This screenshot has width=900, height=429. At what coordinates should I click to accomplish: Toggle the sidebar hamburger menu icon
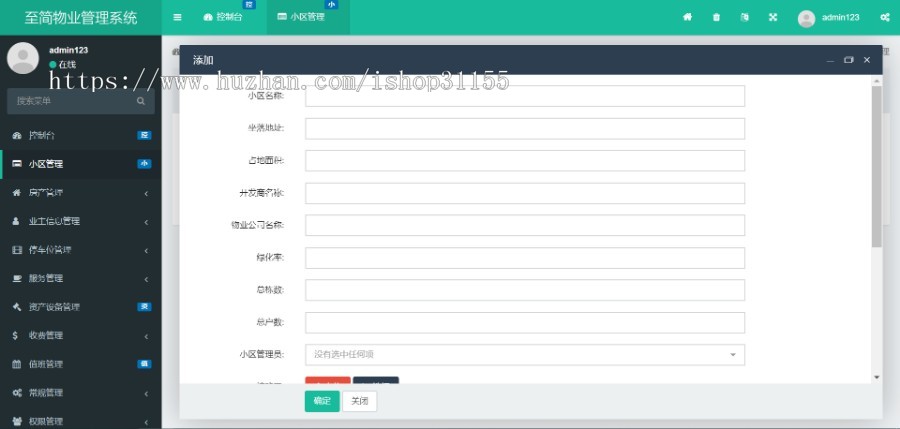[177, 17]
